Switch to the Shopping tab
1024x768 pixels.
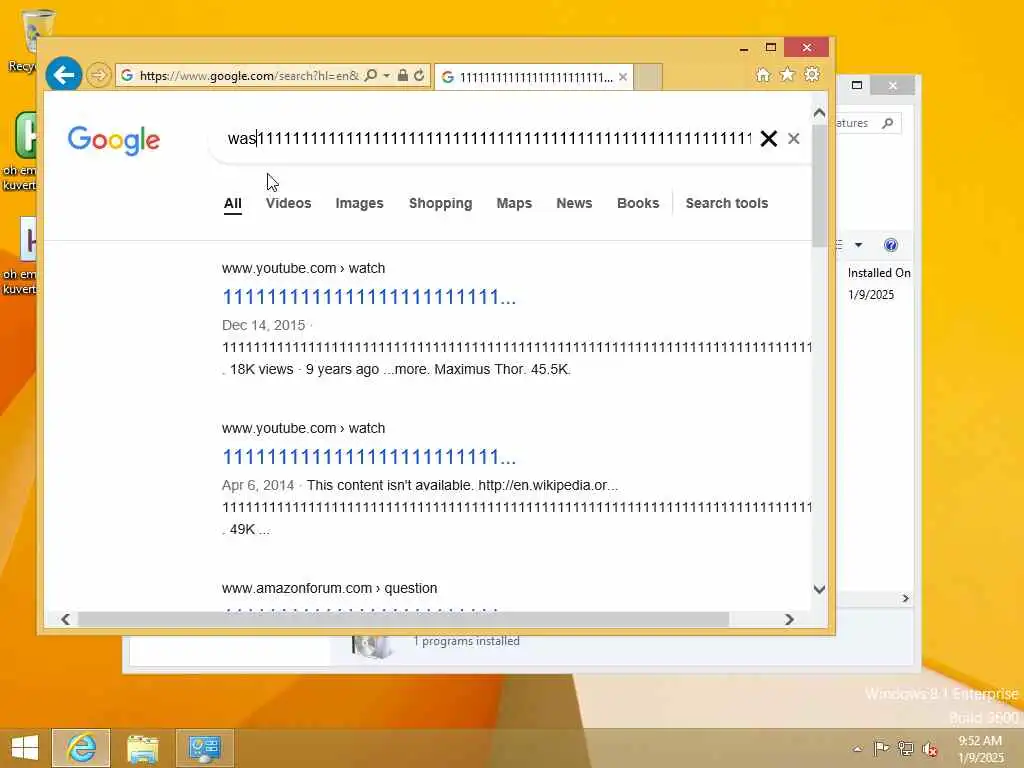click(x=440, y=203)
